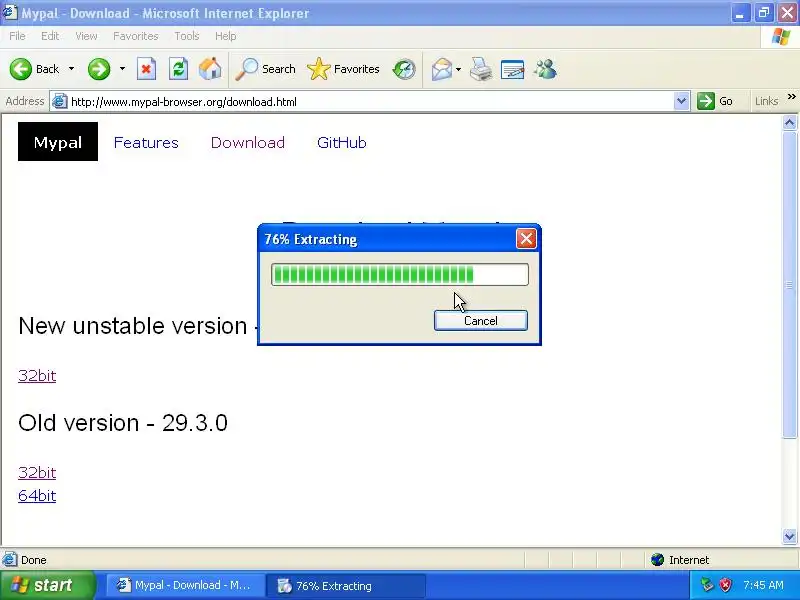Image resolution: width=800 pixels, height=600 pixels.
Task: Click the Old version - 29.3.0 heading
Action: tap(123, 423)
